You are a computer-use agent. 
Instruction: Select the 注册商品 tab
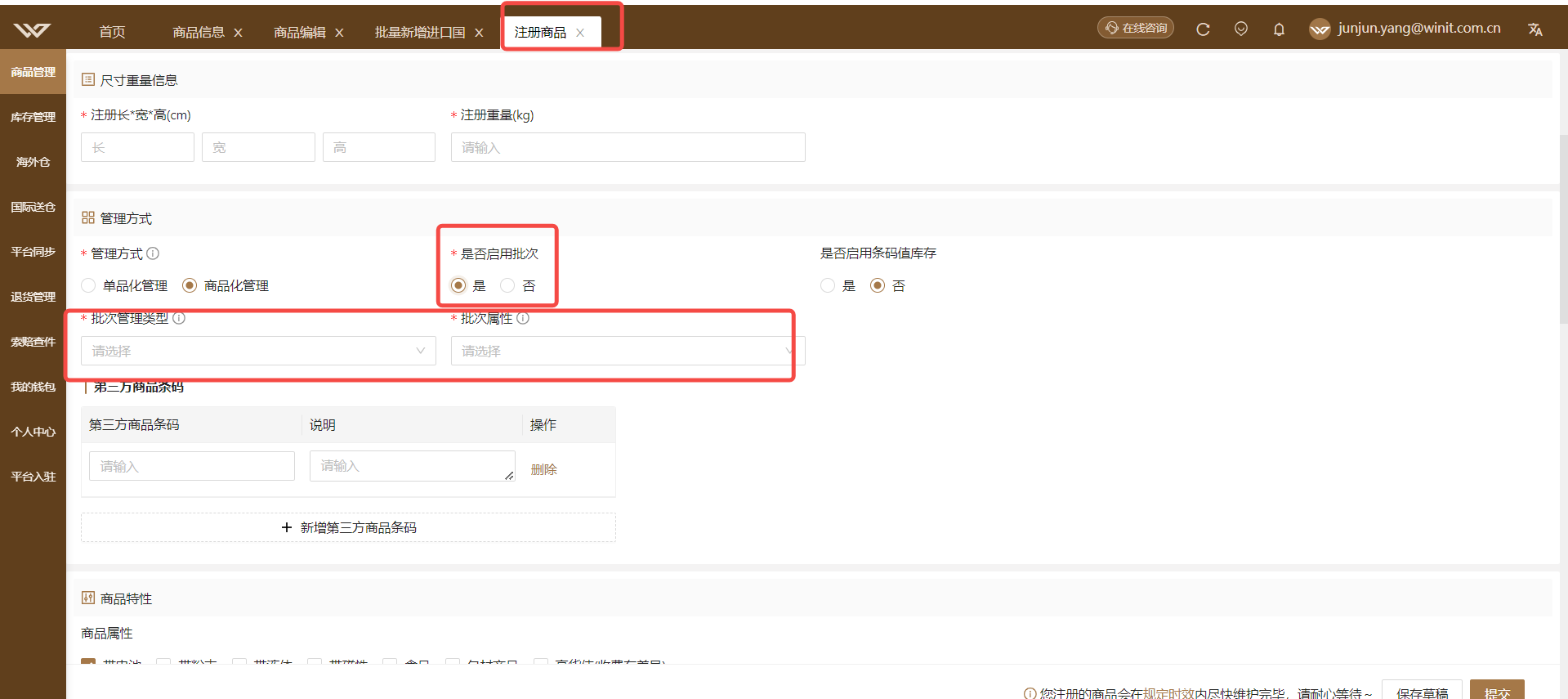pyautogui.click(x=540, y=32)
